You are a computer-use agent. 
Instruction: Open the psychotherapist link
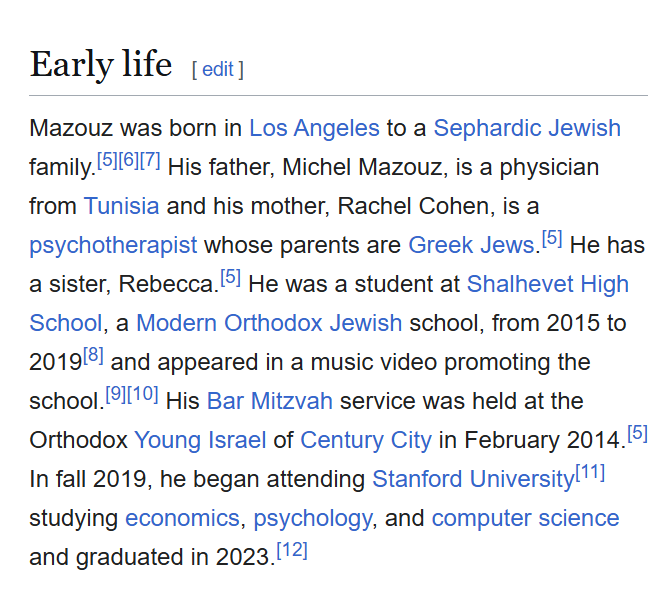tap(113, 245)
